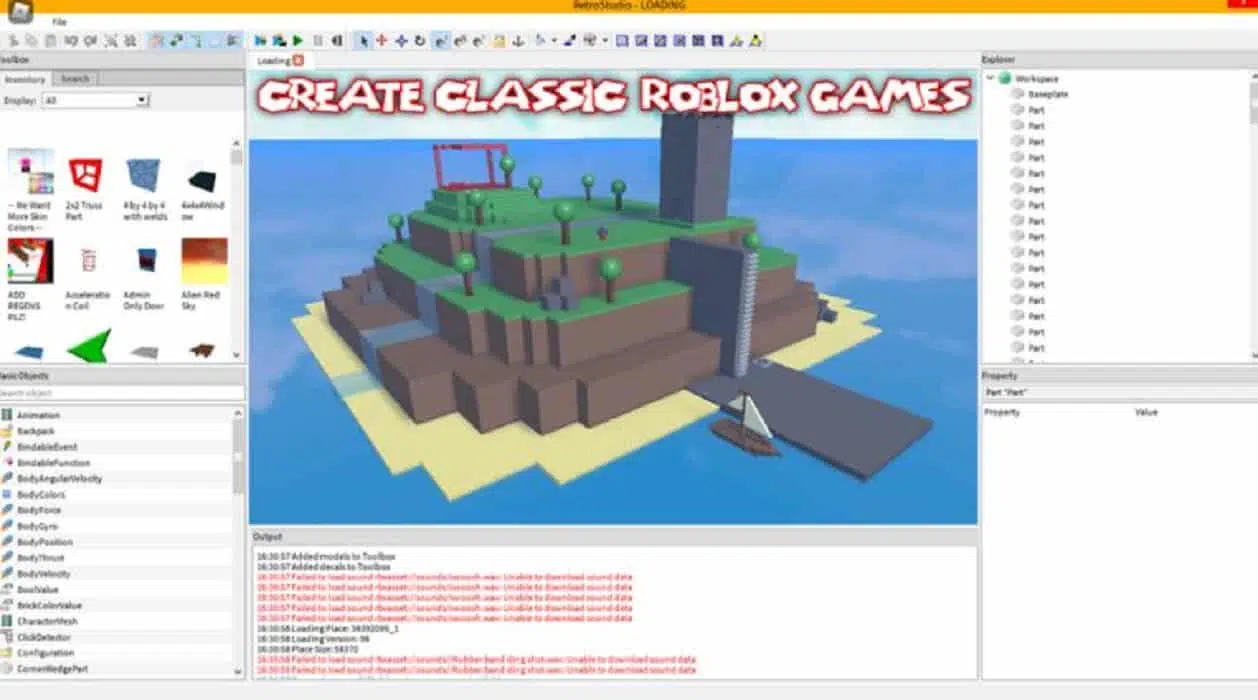Screen dimensions: 1258x700
Task: Click the 'Added decals to Toolbox' output line
Action: coord(324,566)
